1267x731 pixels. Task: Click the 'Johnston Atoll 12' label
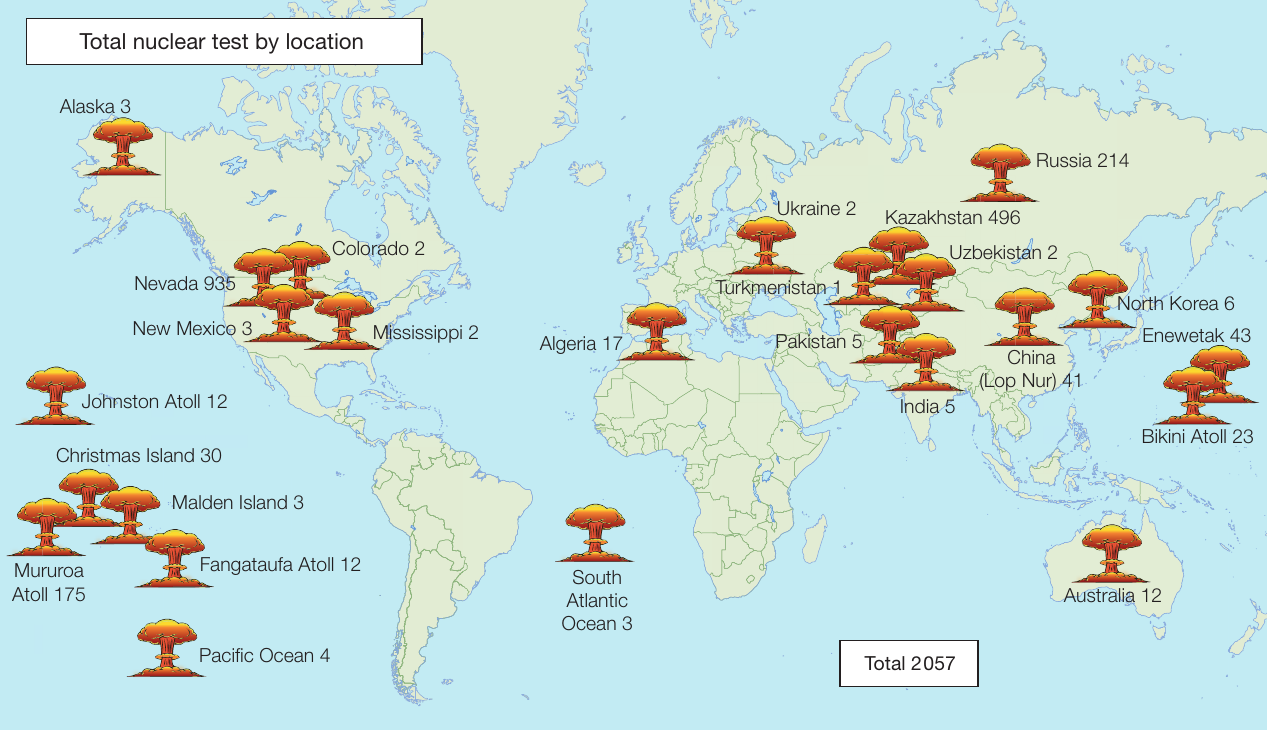coord(155,402)
